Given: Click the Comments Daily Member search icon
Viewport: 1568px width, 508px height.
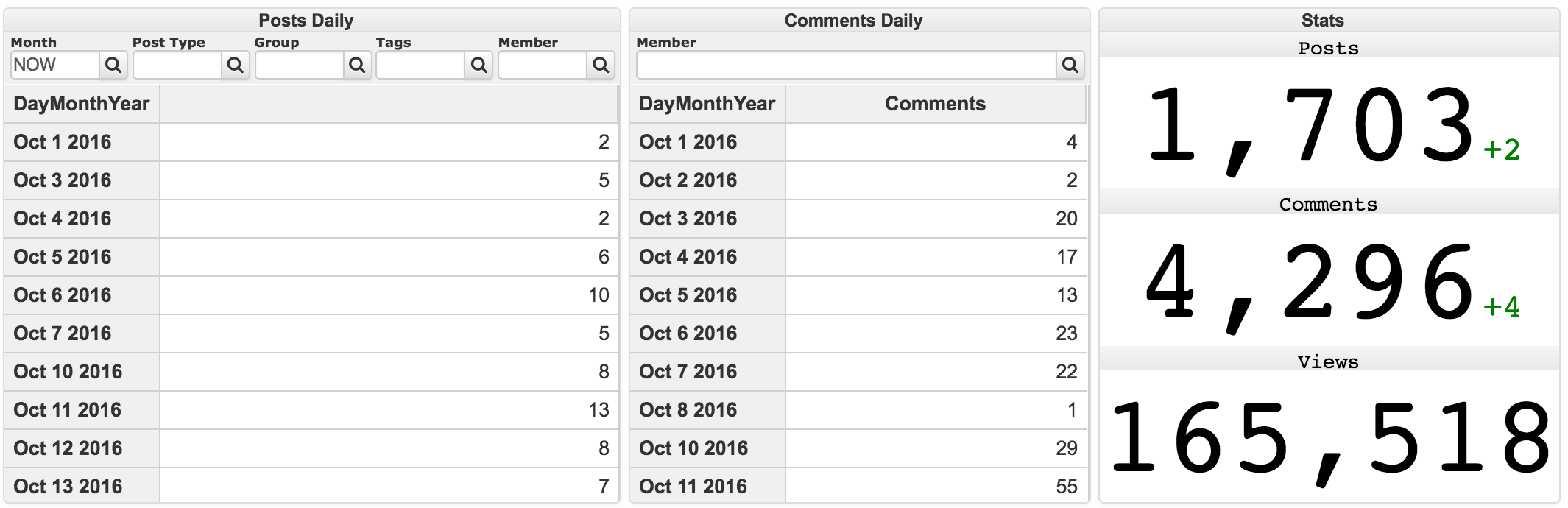Looking at the screenshot, I should tap(1070, 65).
